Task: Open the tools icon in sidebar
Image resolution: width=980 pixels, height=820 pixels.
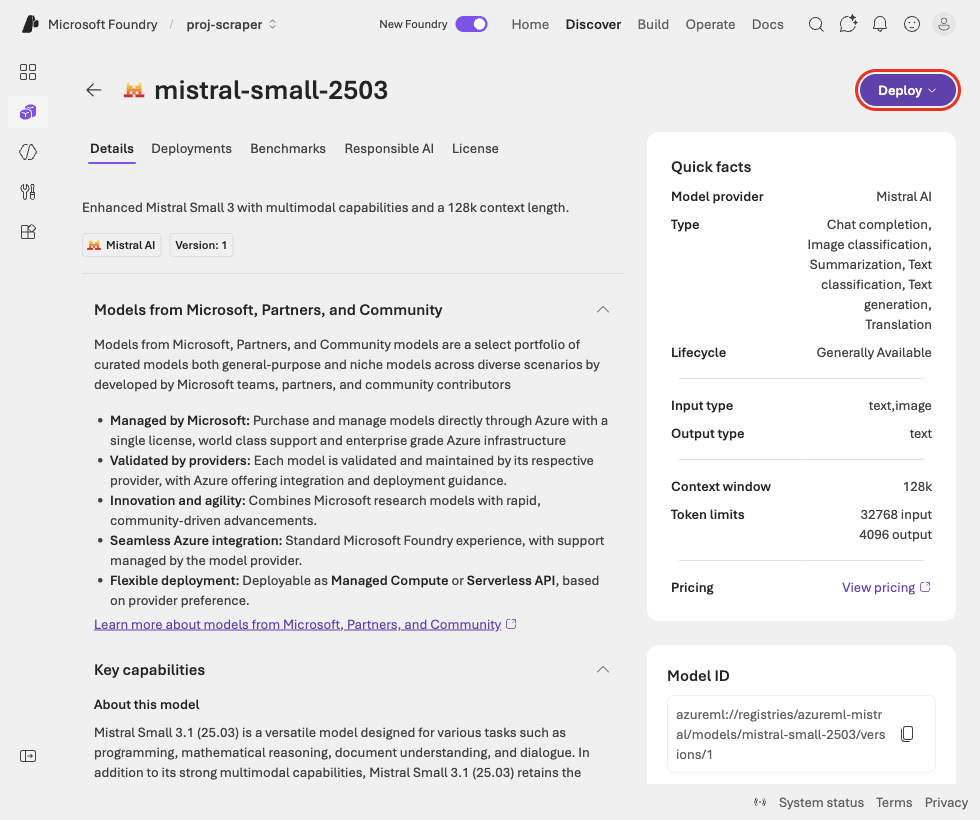Action: (x=28, y=192)
